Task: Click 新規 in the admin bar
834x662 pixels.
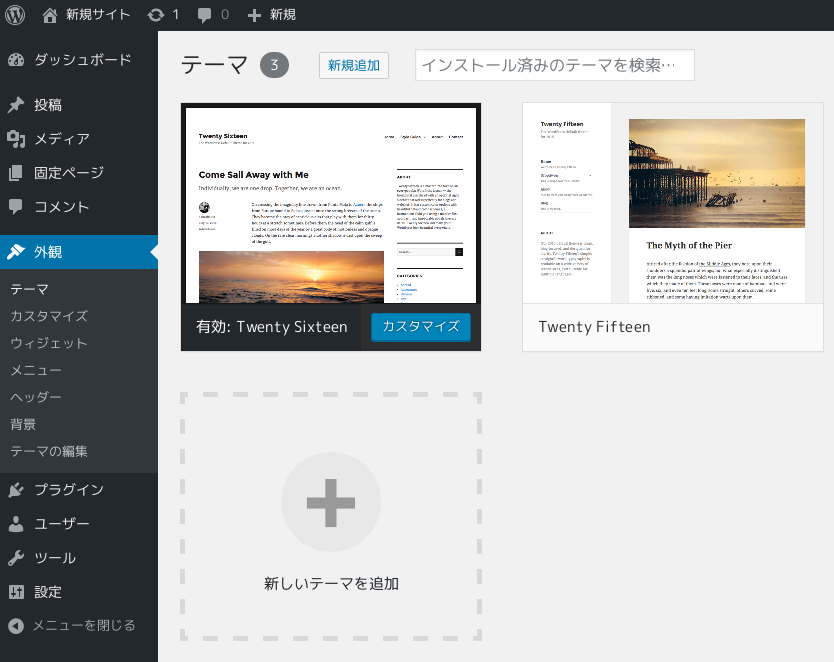Action: [282, 15]
